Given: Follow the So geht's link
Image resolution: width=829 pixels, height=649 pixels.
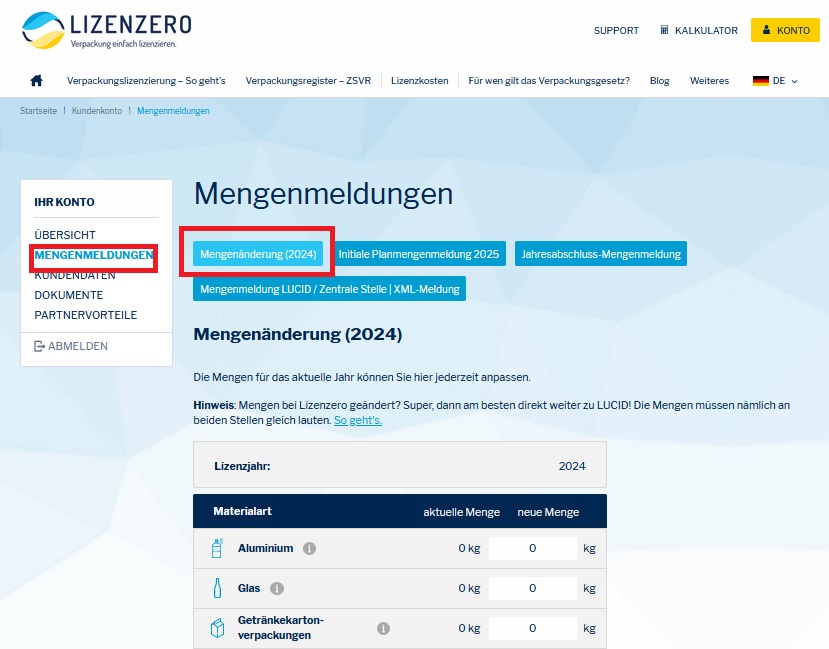Looking at the screenshot, I should (358, 421).
